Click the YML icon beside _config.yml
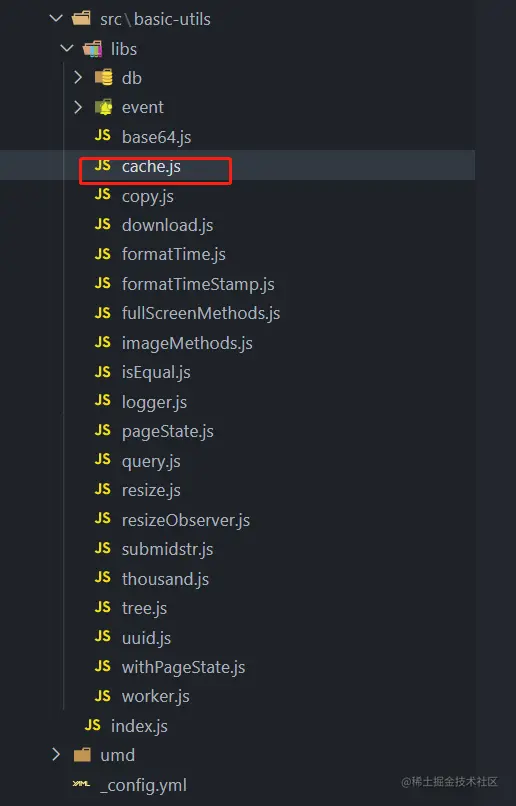516x806 pixels. pyautogui.click(x=82, y=784)
